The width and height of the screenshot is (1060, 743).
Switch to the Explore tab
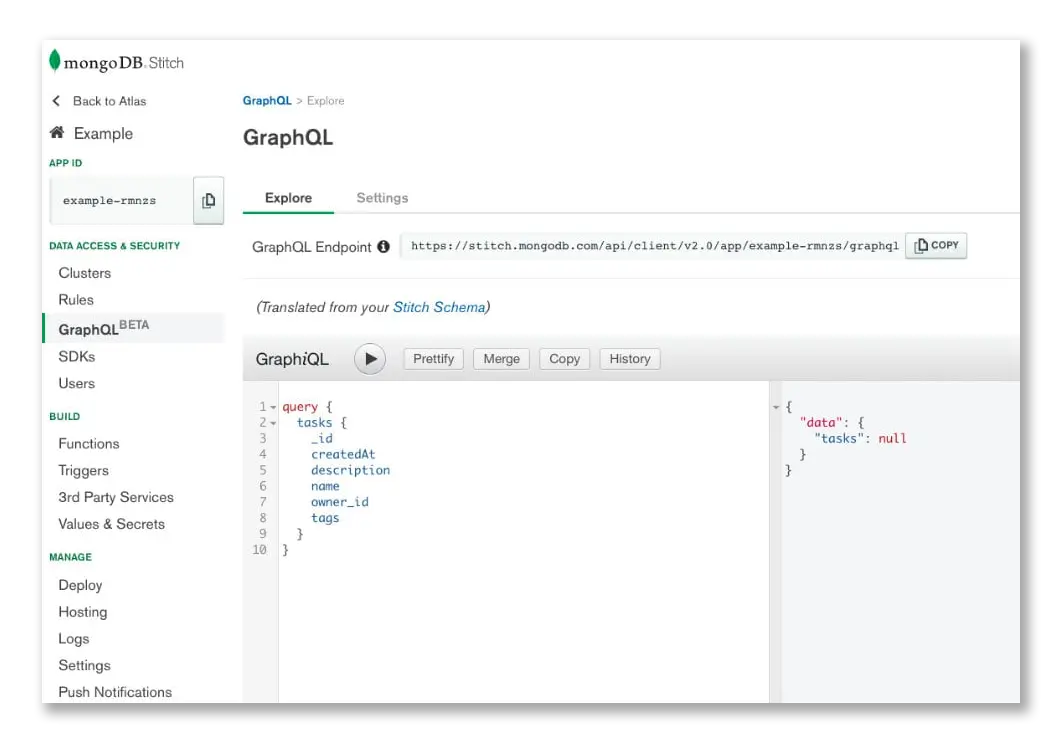(288, 198)
